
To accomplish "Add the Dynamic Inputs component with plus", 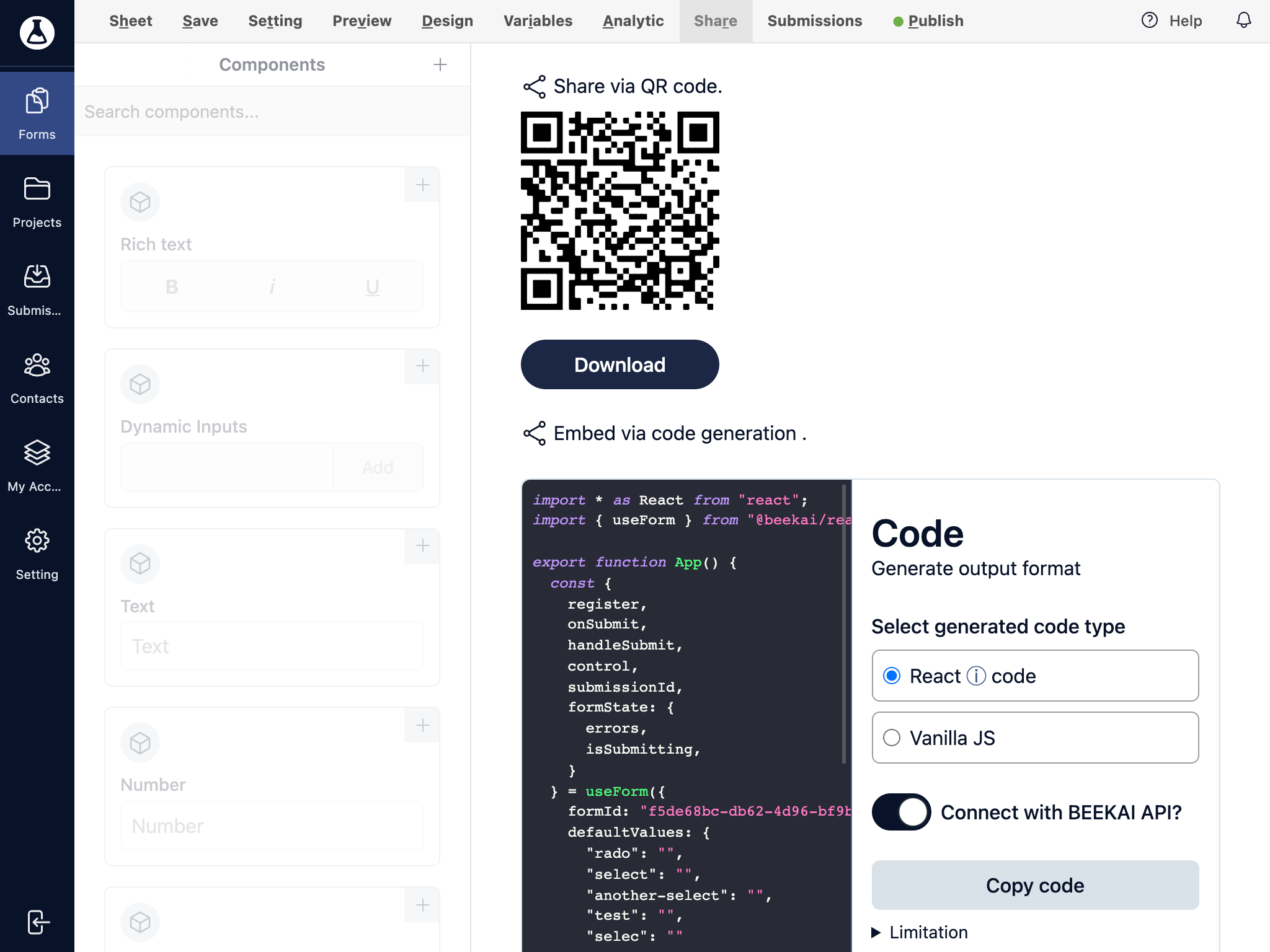I will pyautogui.click(x=422, y=366).
